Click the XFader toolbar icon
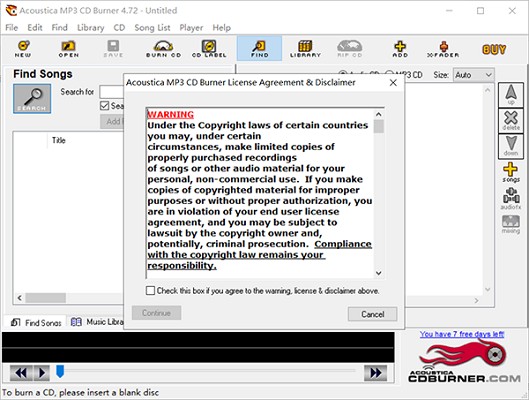This screenshot has height=400, width=529. (x=443, y=49)
